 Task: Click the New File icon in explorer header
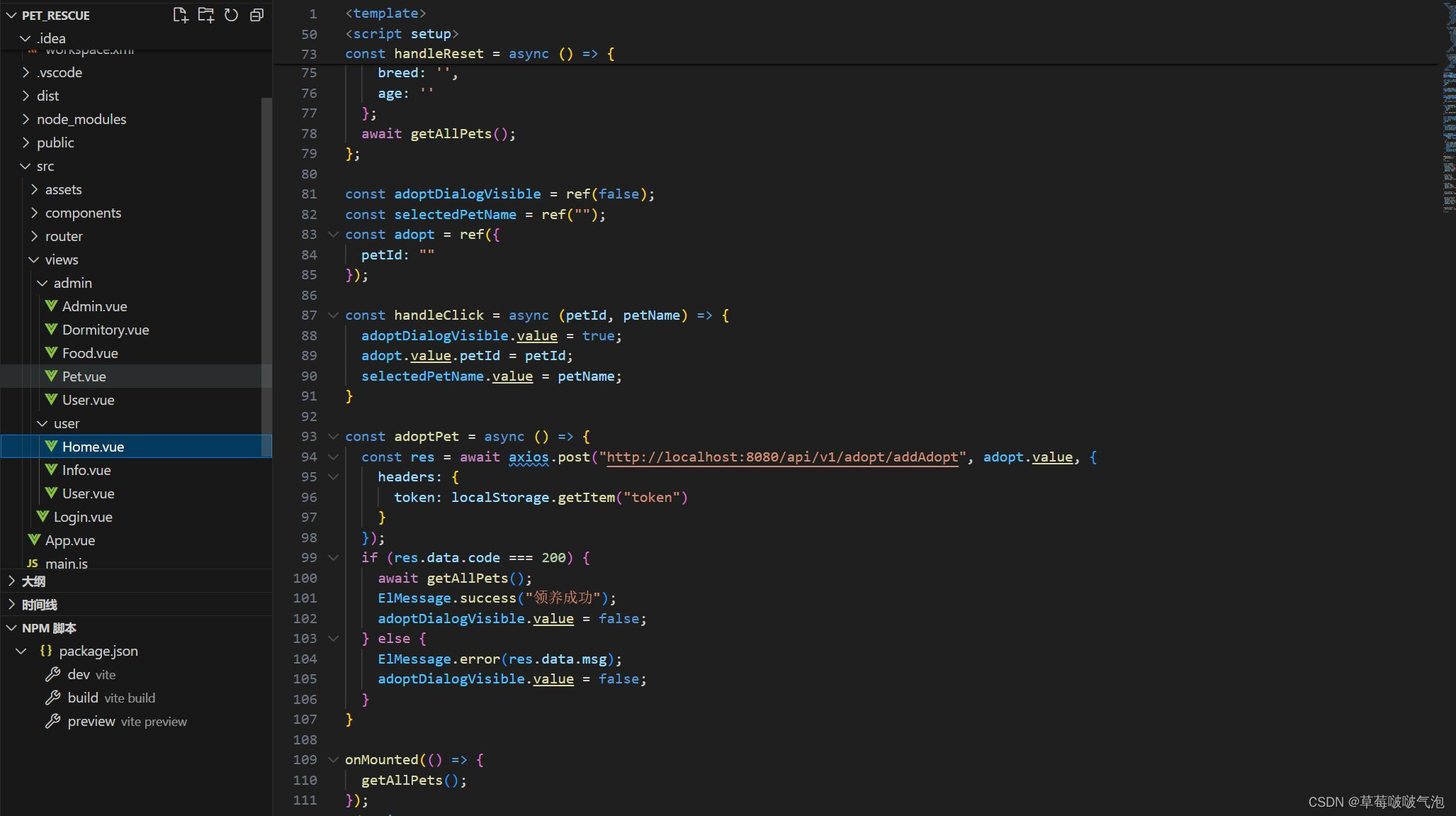pos(180,15)
